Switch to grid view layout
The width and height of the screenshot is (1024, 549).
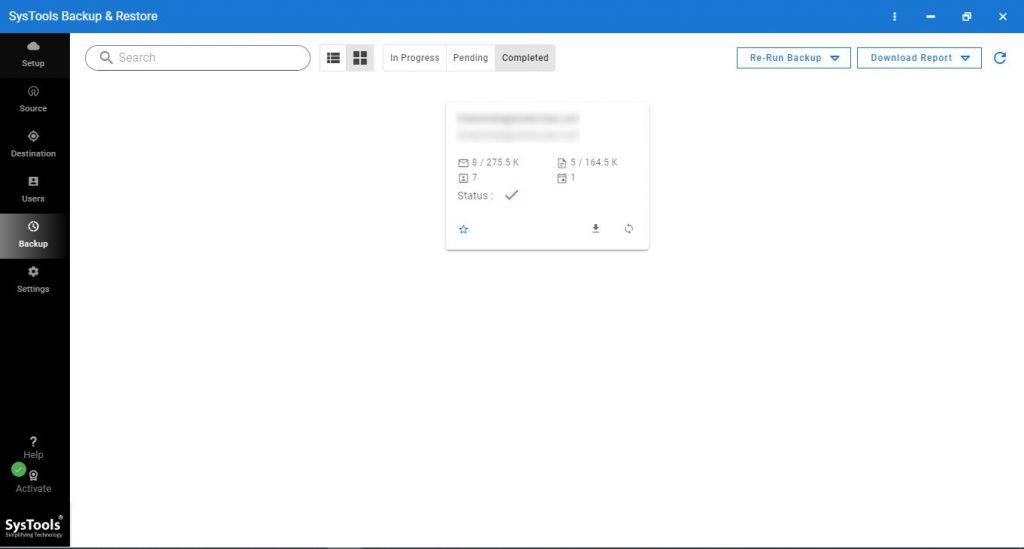(x=360, y=57)
